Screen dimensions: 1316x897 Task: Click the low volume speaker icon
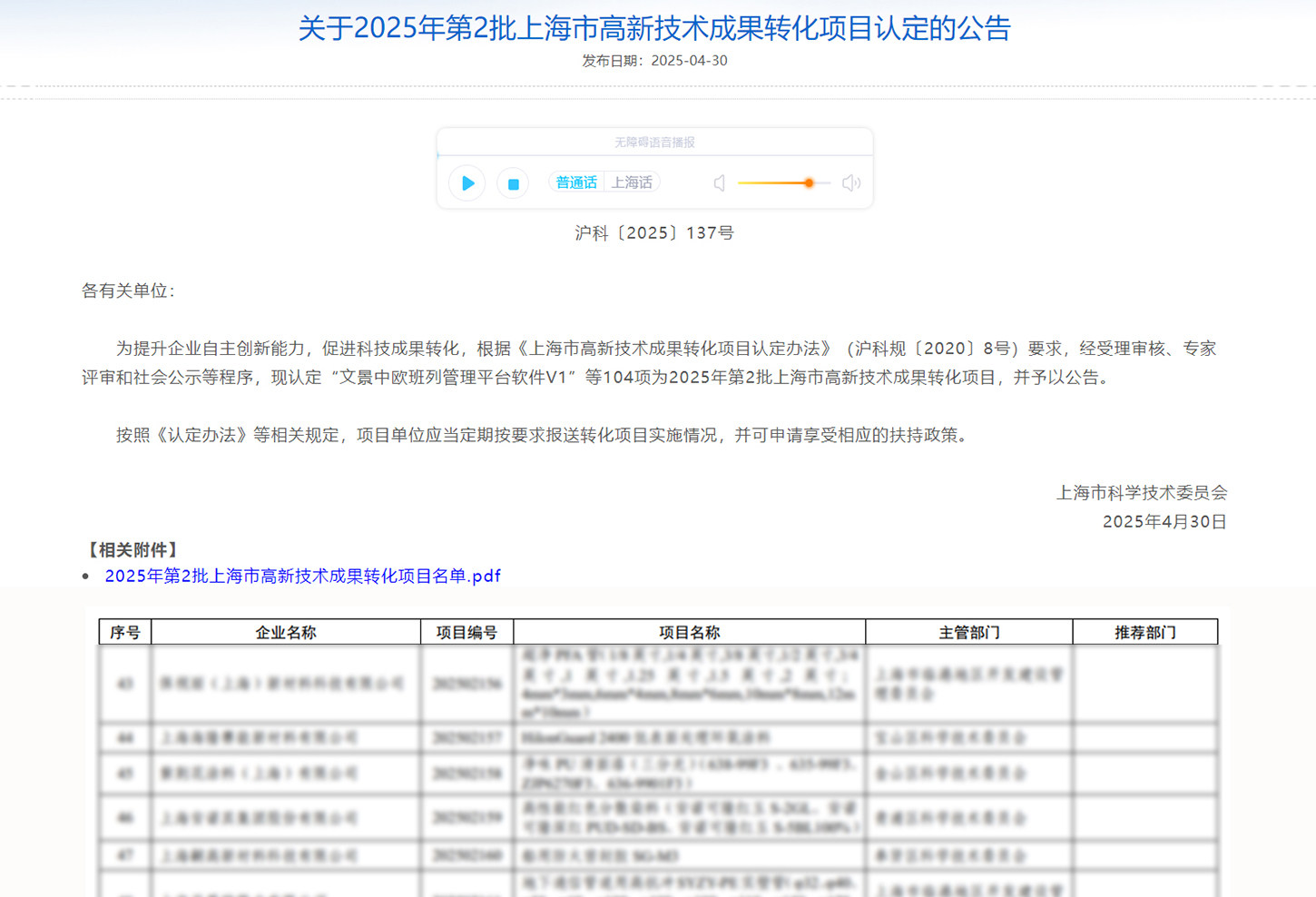tap(719, 183)
